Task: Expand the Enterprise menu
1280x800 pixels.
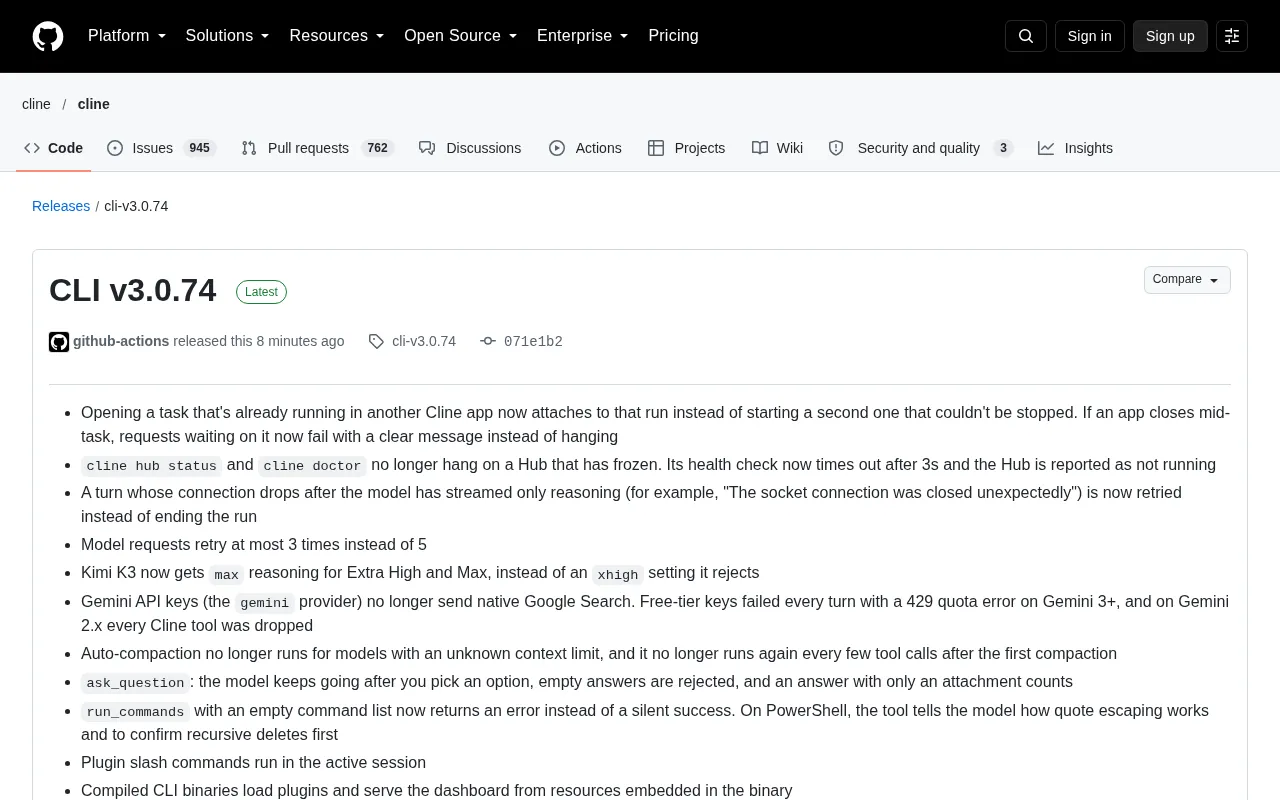Action: click(582, 36)
